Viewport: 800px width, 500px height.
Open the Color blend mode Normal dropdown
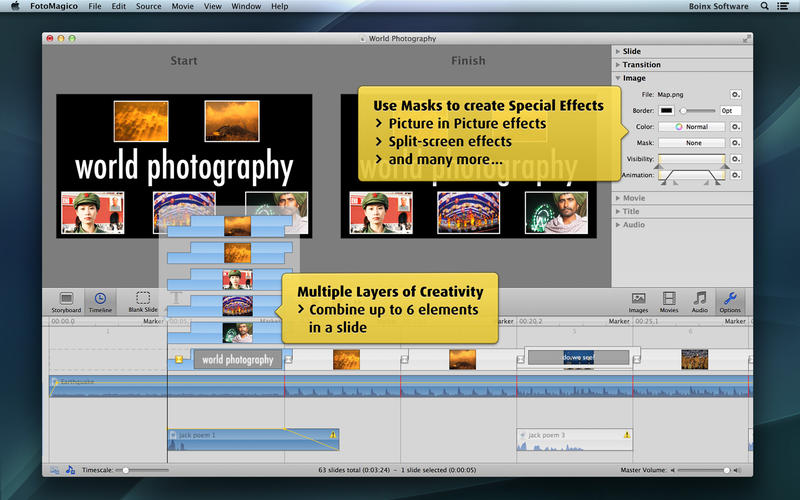coord(692,127)
